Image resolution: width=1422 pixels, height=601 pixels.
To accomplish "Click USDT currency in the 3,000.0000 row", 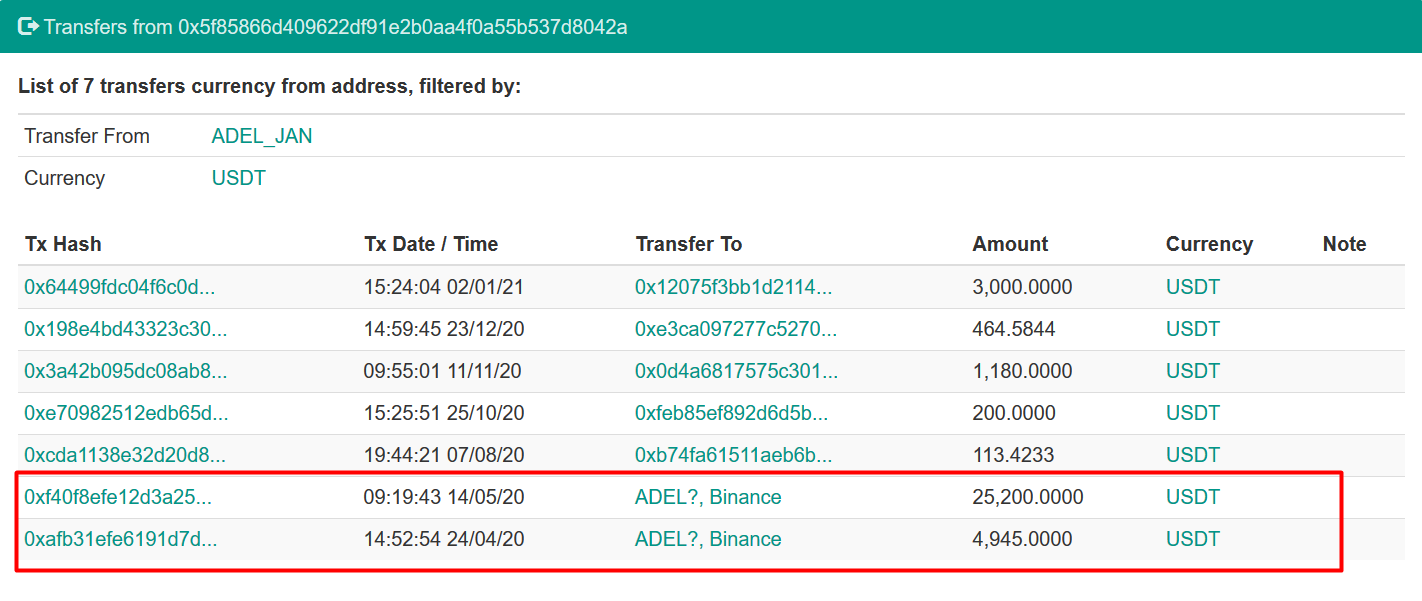I will click(x=1193, y=287).
